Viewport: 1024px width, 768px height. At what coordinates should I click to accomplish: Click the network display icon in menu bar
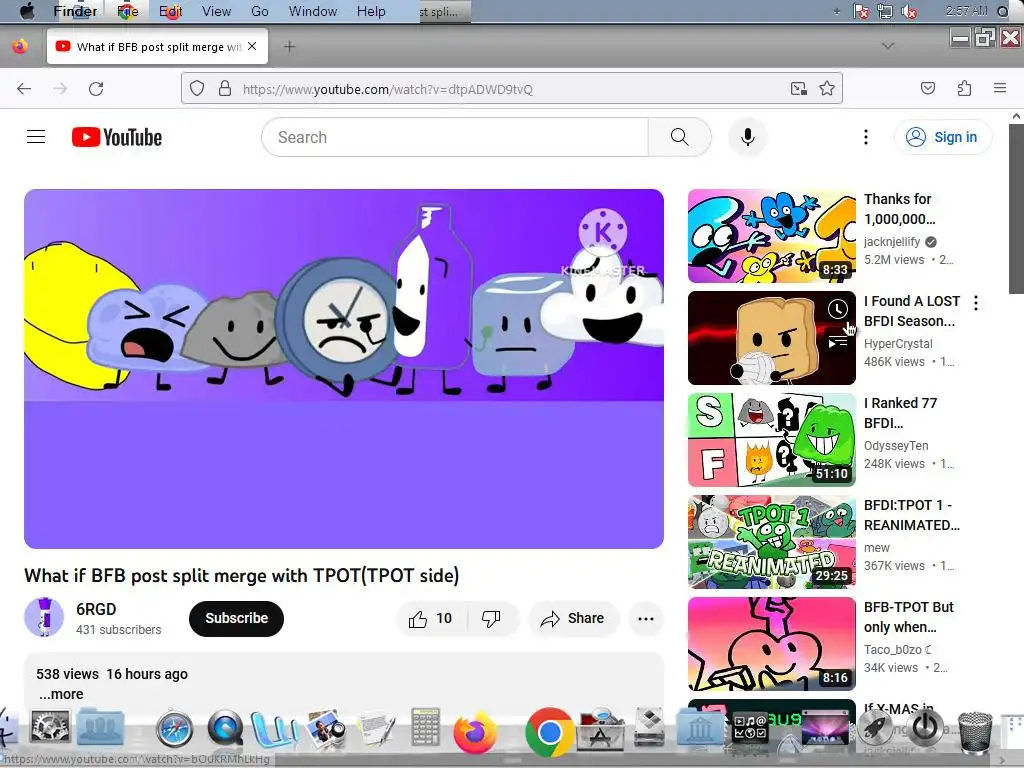(885, 11)
